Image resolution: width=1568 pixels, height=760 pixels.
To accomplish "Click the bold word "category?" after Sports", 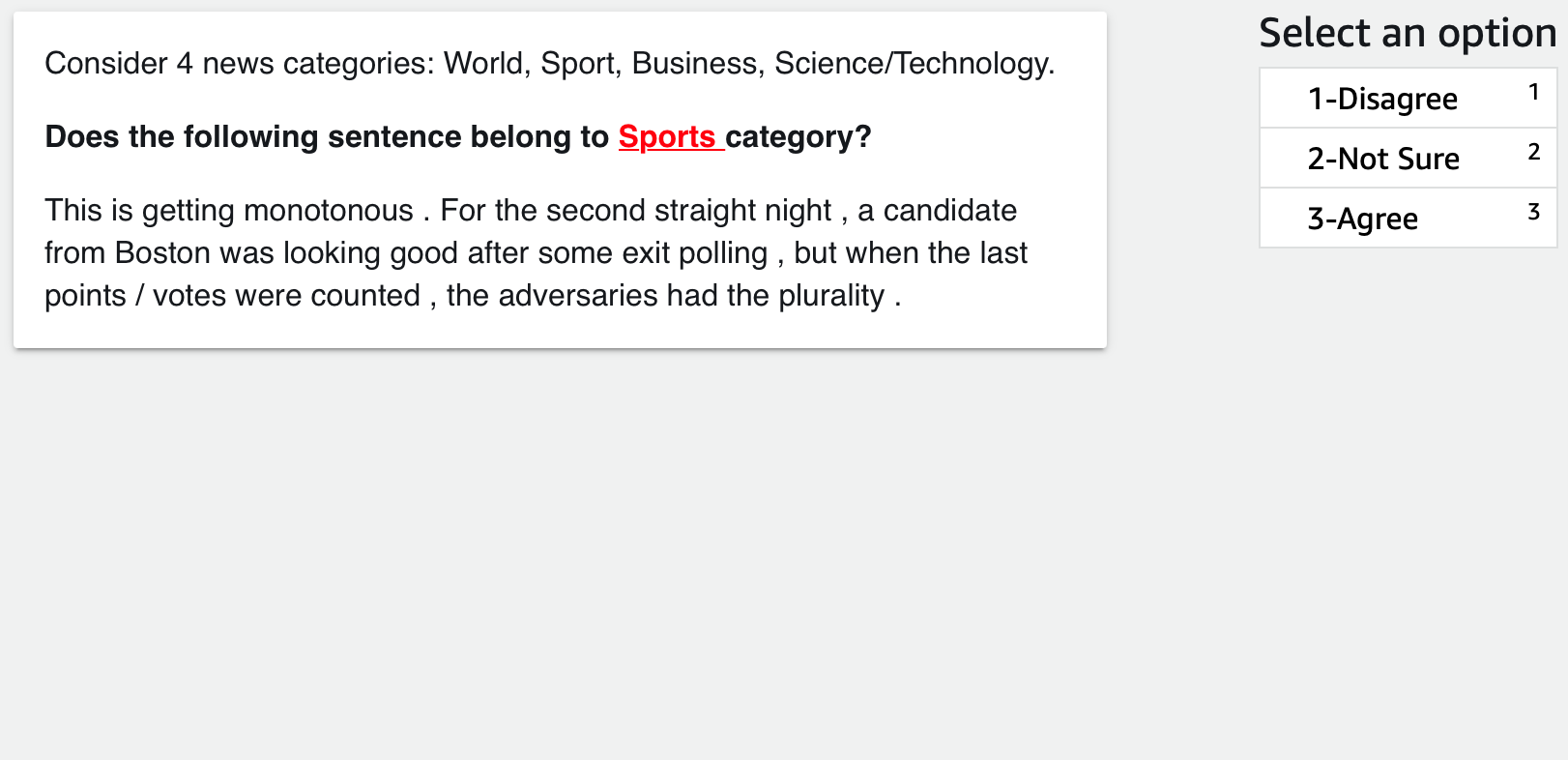I will click(799, 137).
